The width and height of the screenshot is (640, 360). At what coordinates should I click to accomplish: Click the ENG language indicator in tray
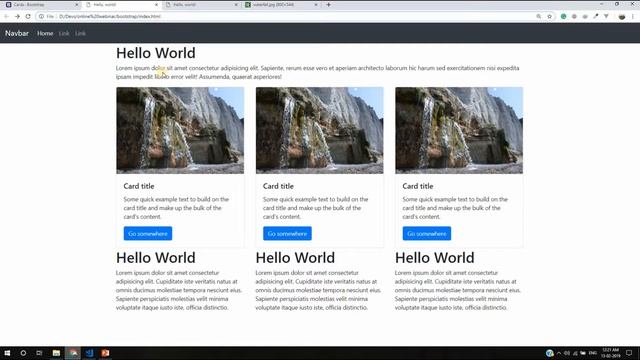[593, 353]
